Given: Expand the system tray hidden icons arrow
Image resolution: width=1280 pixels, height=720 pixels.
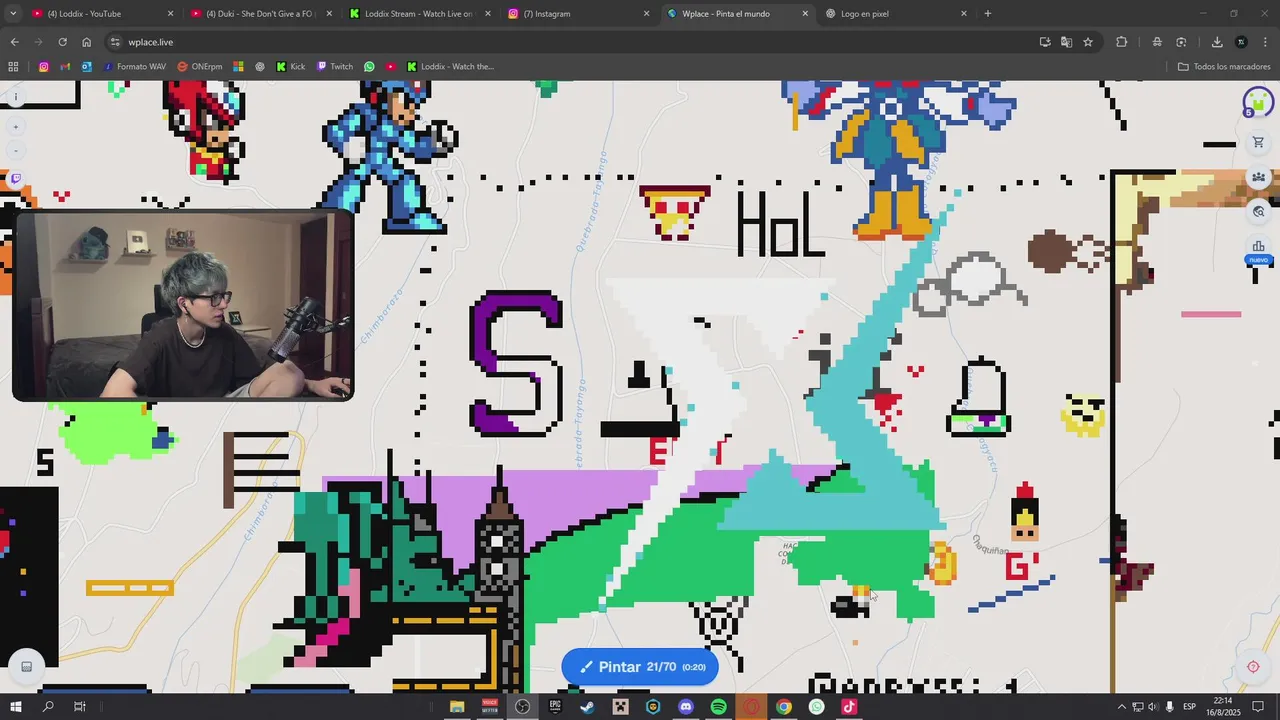Looking at the screenshot, I should [x=1121, y=707].
